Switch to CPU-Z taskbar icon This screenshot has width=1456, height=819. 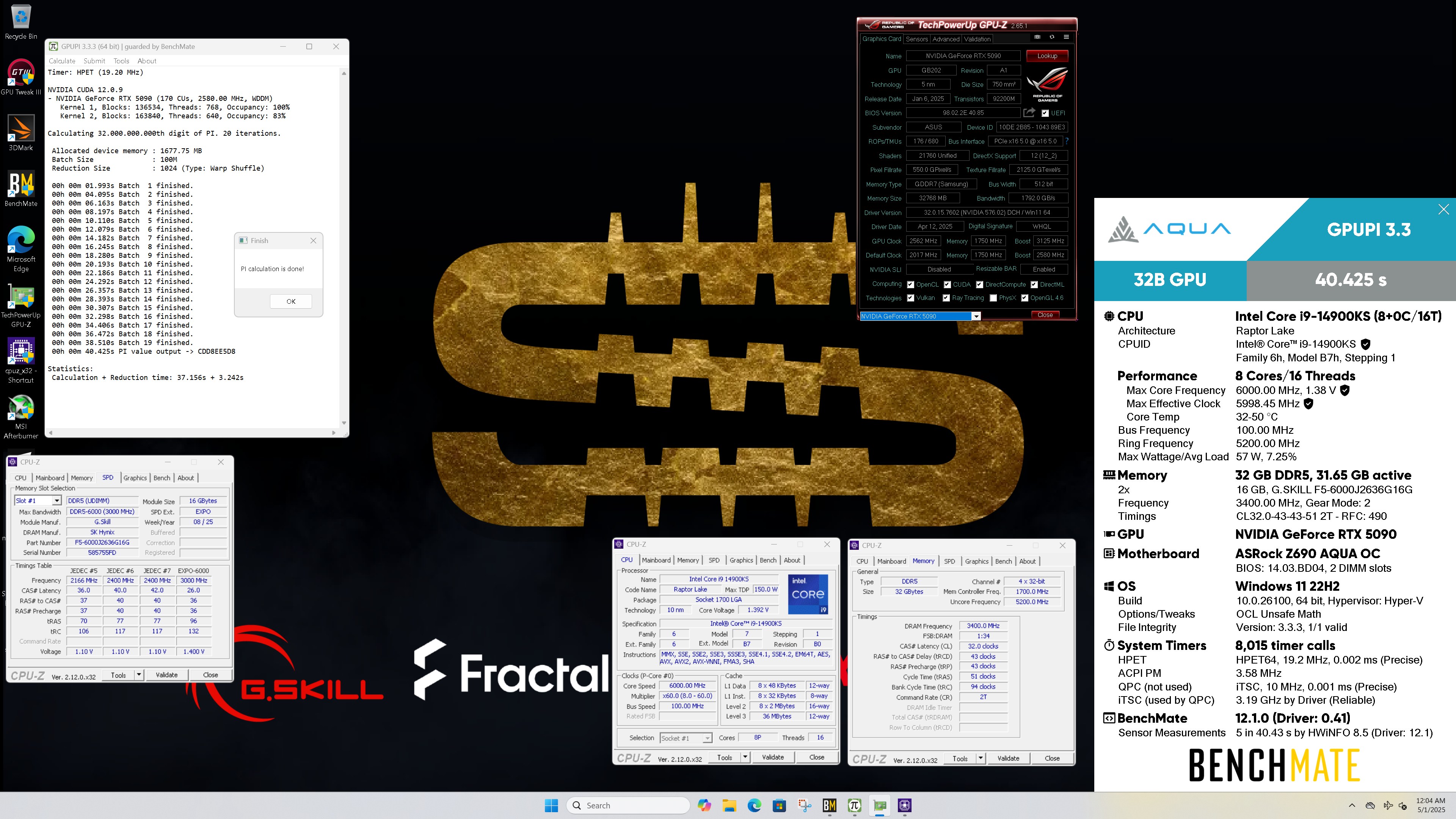905,805
